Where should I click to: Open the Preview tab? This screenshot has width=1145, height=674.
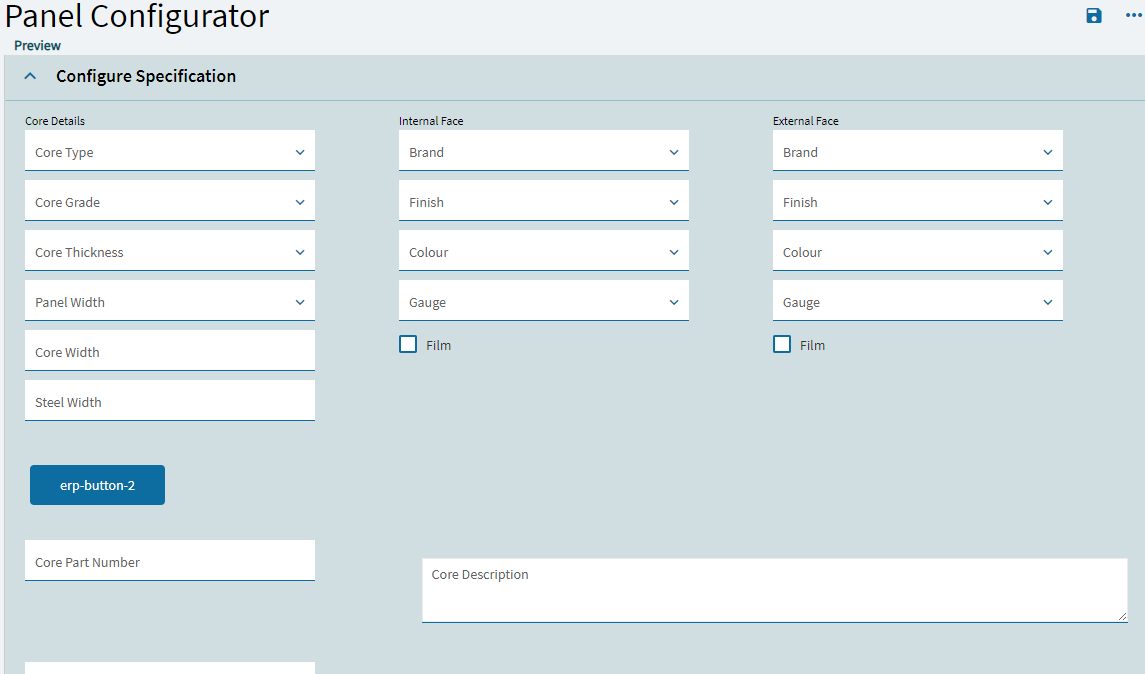[x=37, y=45]
